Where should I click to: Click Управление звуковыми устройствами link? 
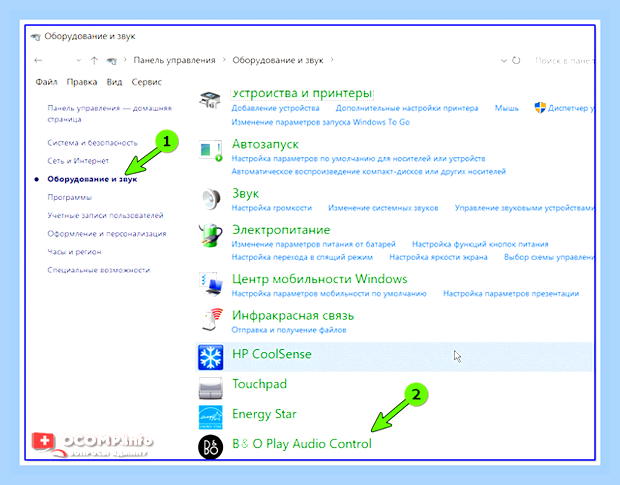coord(524,208)
